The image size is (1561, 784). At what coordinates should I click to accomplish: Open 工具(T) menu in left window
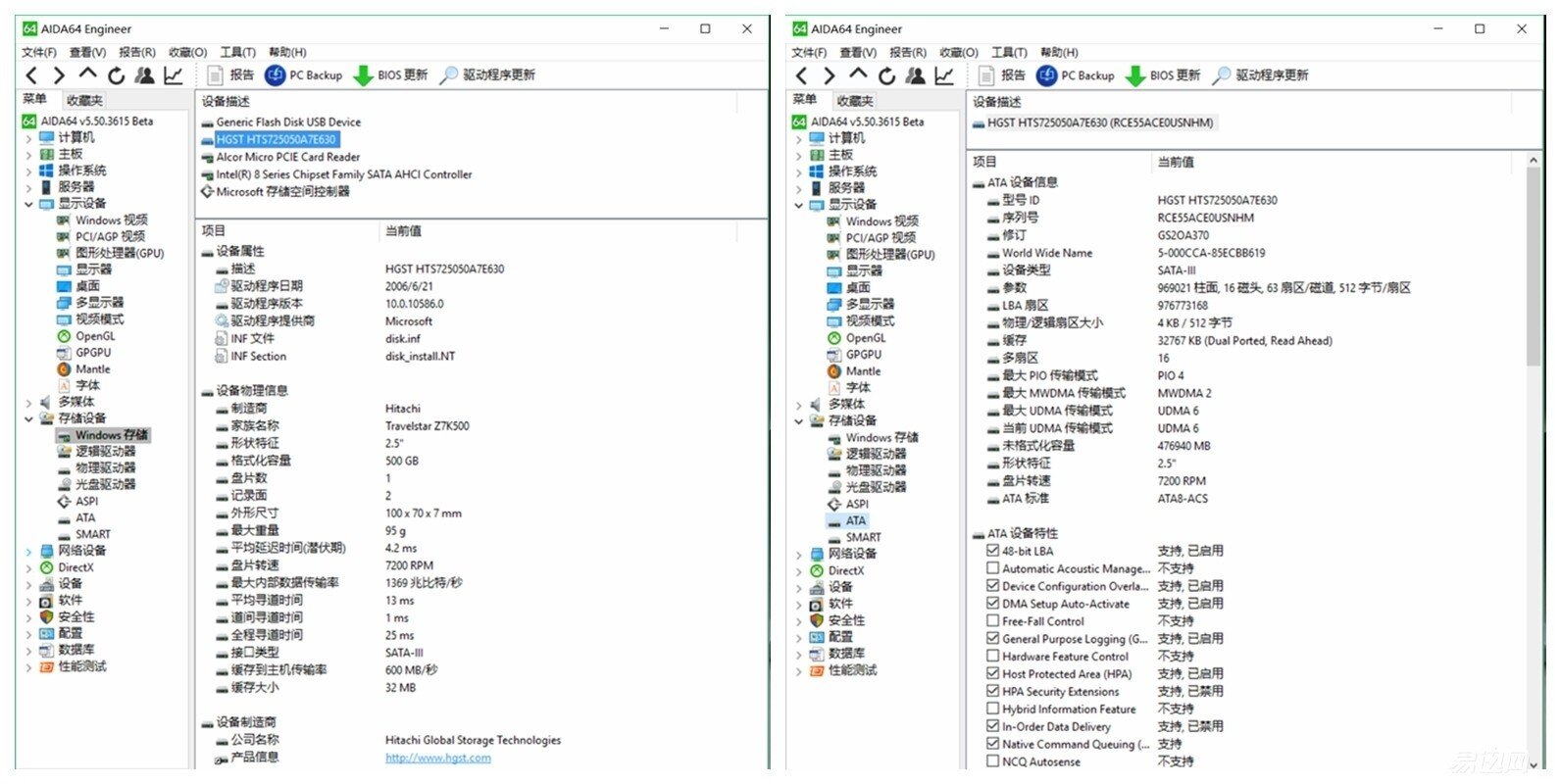(x=237, y=52)
